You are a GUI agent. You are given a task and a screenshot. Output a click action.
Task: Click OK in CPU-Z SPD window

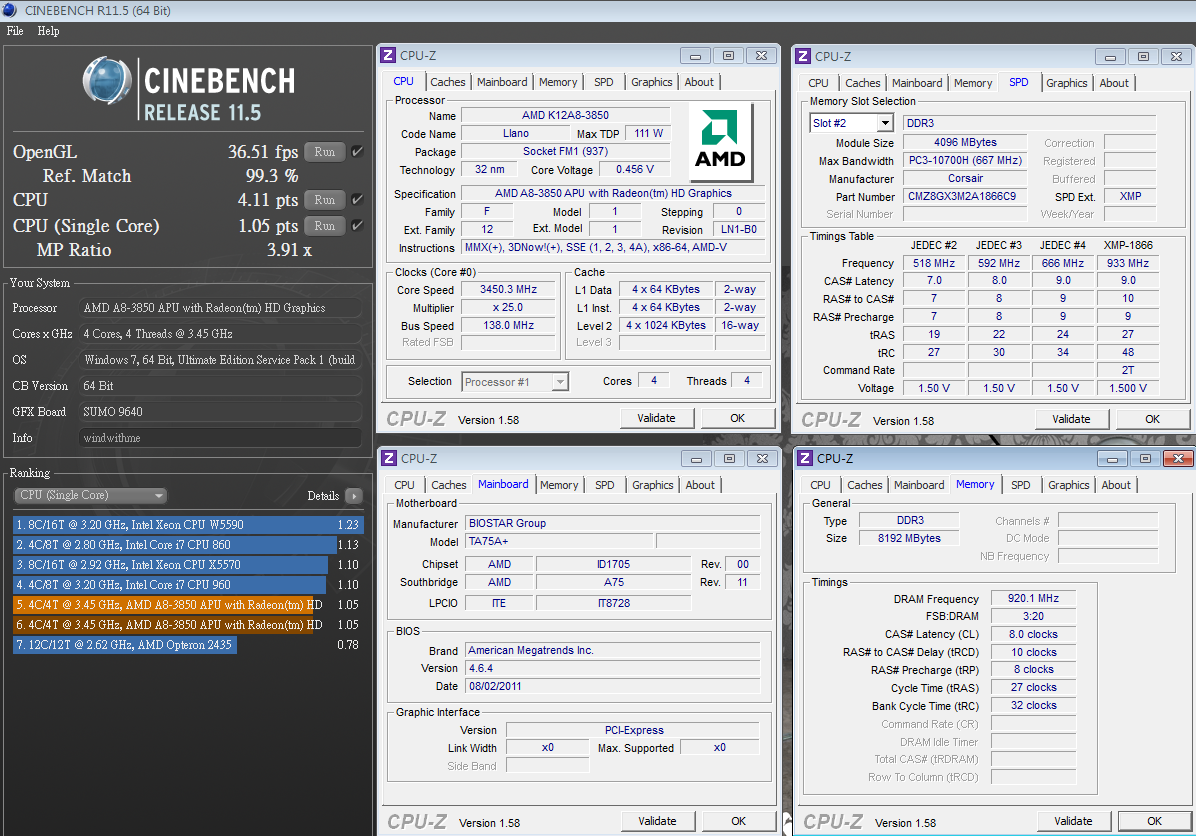1153,419
